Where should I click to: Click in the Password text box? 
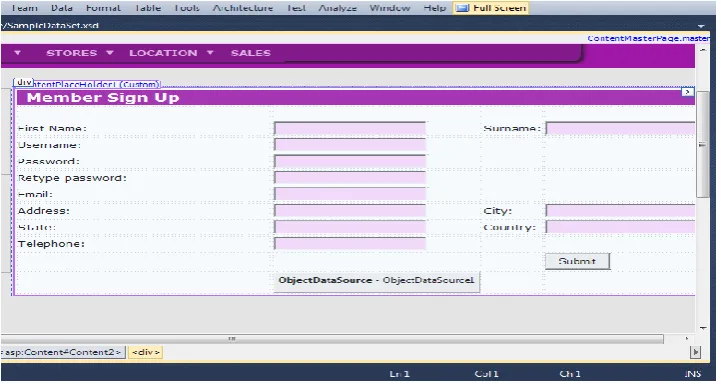click(350, 161)
